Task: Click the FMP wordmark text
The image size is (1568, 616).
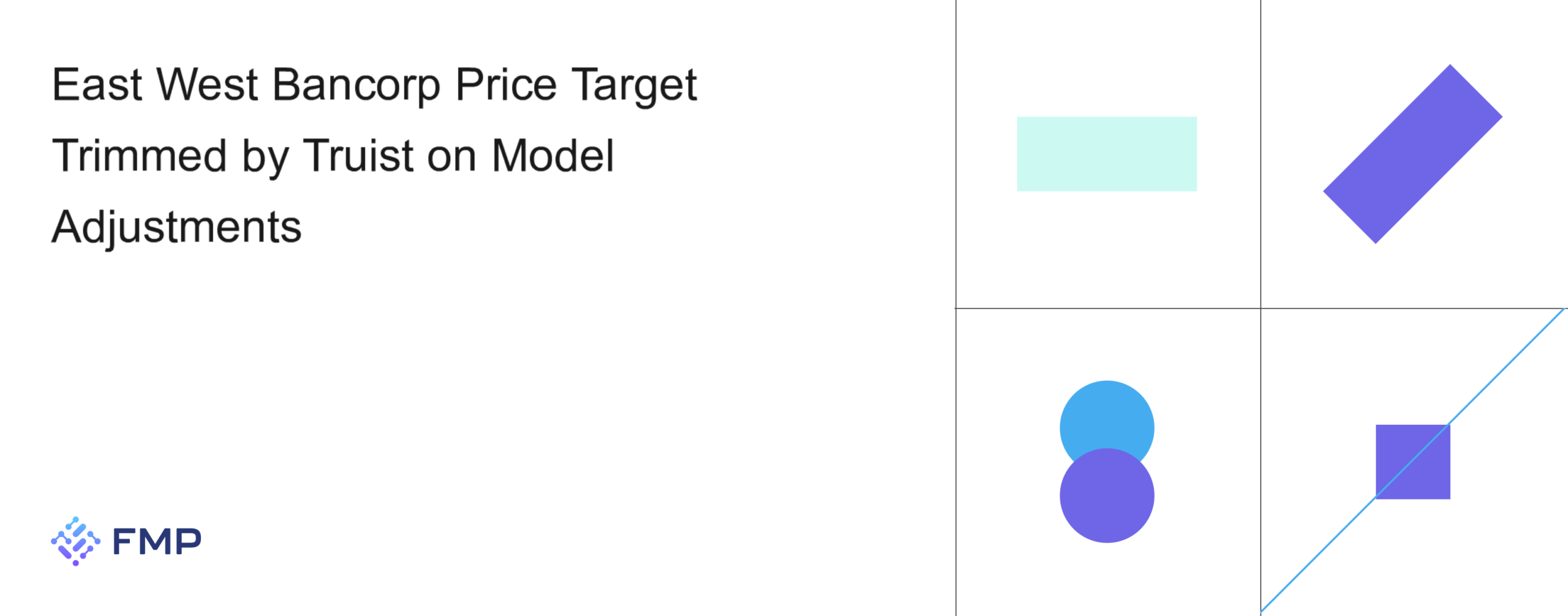Action: tap(157, 542)
